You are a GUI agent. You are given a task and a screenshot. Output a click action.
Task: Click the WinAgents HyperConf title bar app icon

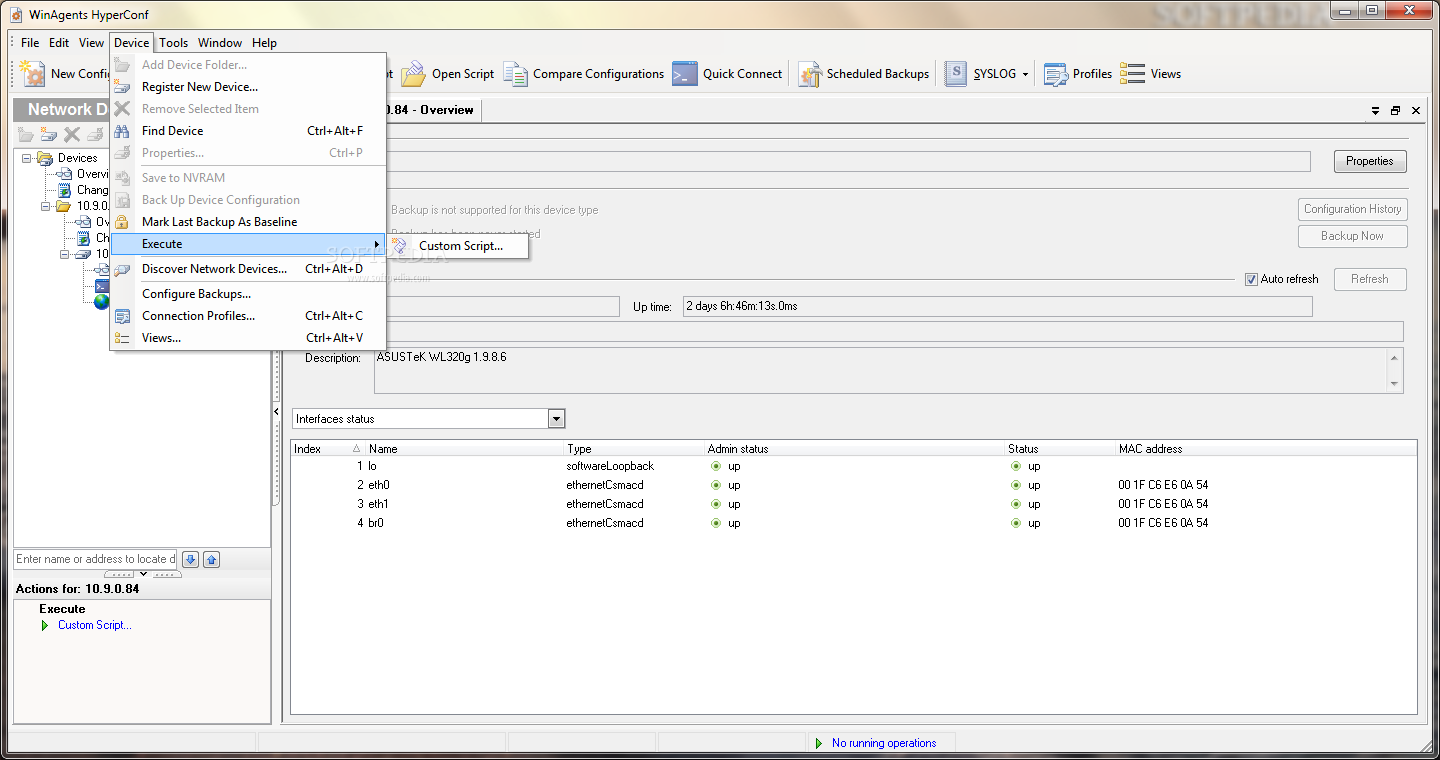tap(16, 14)
